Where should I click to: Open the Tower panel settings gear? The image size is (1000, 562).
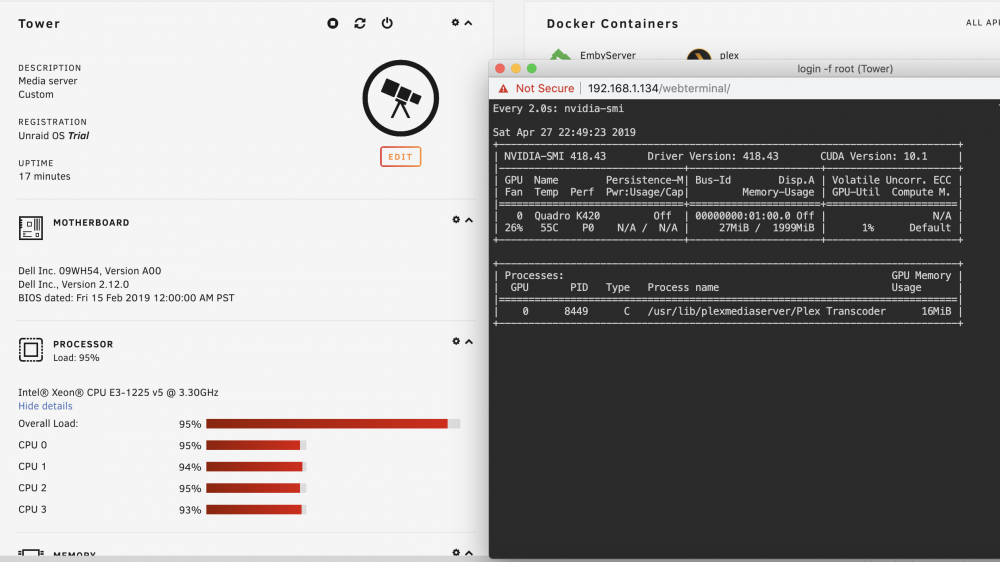pyautogui.click(x=455, y=22)
